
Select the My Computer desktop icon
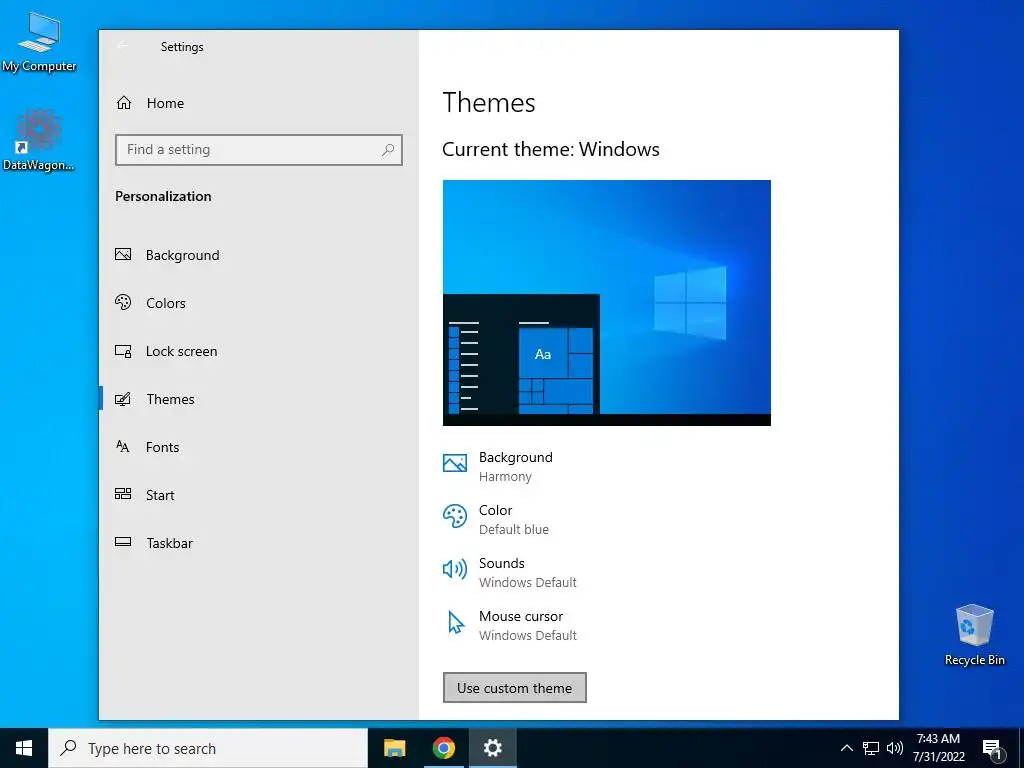point(39,42)
